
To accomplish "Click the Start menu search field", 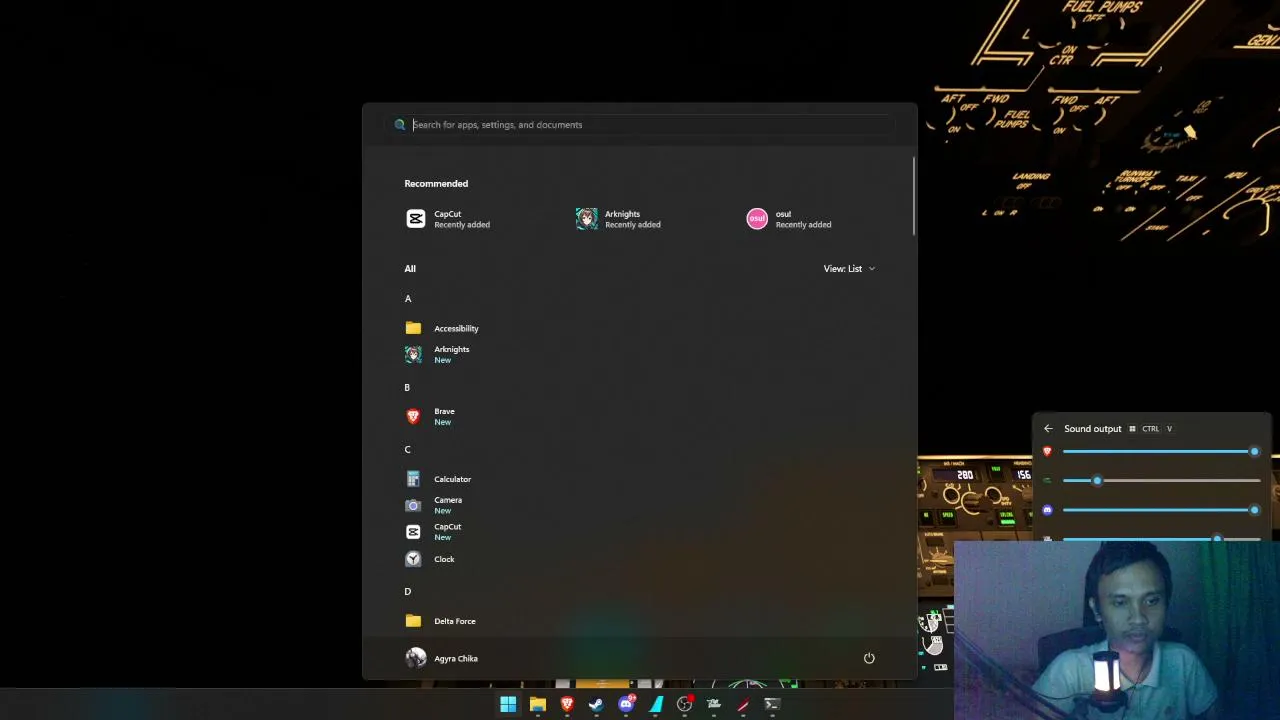I will pyautogui.click(x=640, y=125).
